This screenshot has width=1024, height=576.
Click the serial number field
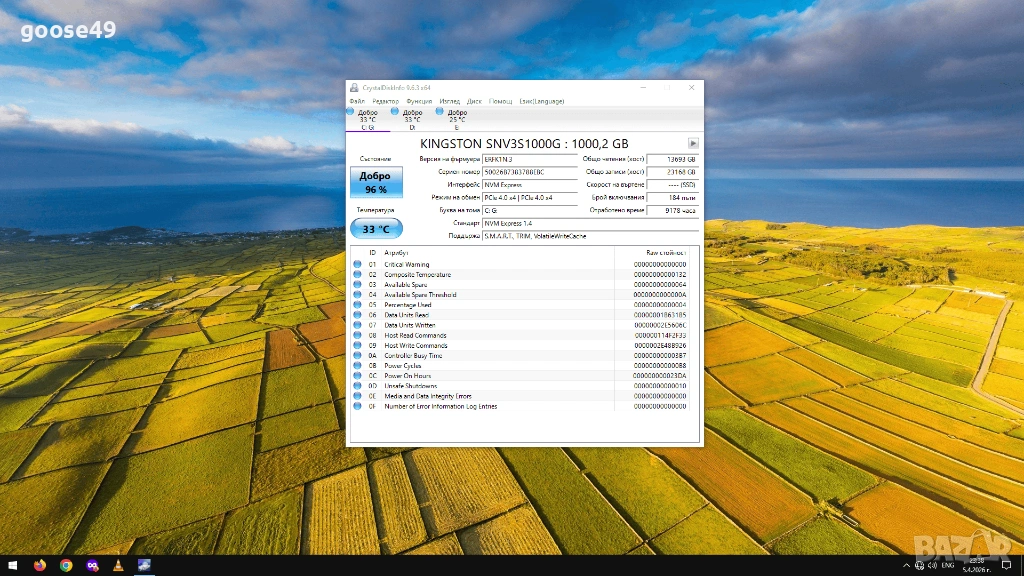[530, 172]
